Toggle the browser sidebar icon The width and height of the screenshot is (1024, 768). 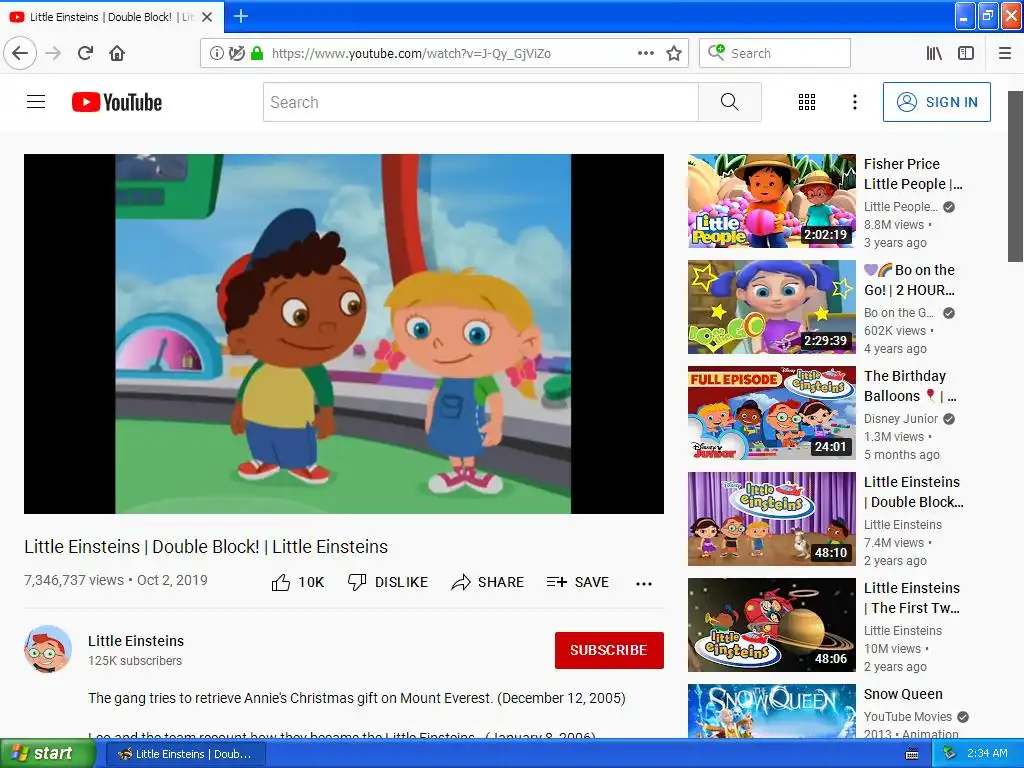(966, 53)
